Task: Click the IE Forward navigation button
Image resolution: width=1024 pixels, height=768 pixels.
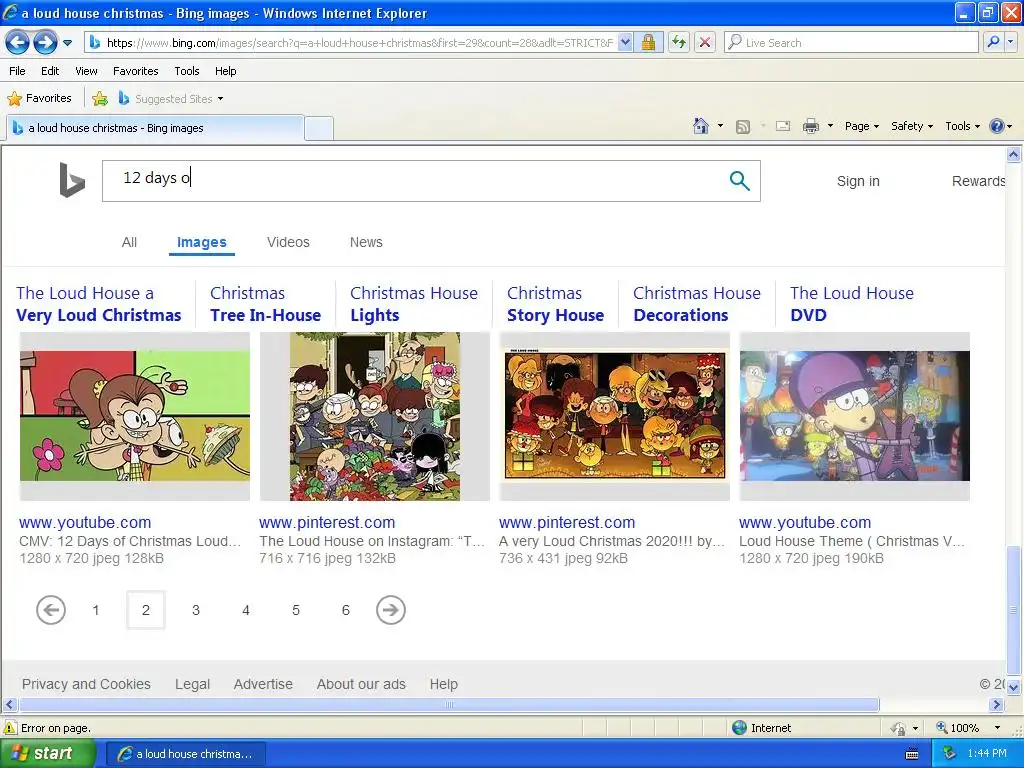Action: tap(44, 43)
